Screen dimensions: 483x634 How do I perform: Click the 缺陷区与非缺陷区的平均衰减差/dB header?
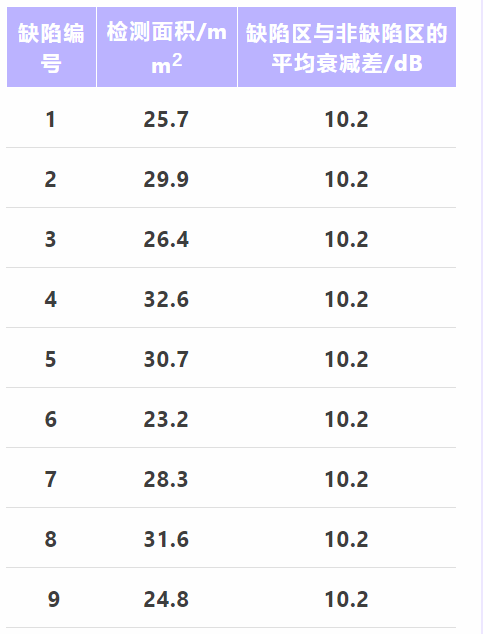pos(347,47)
